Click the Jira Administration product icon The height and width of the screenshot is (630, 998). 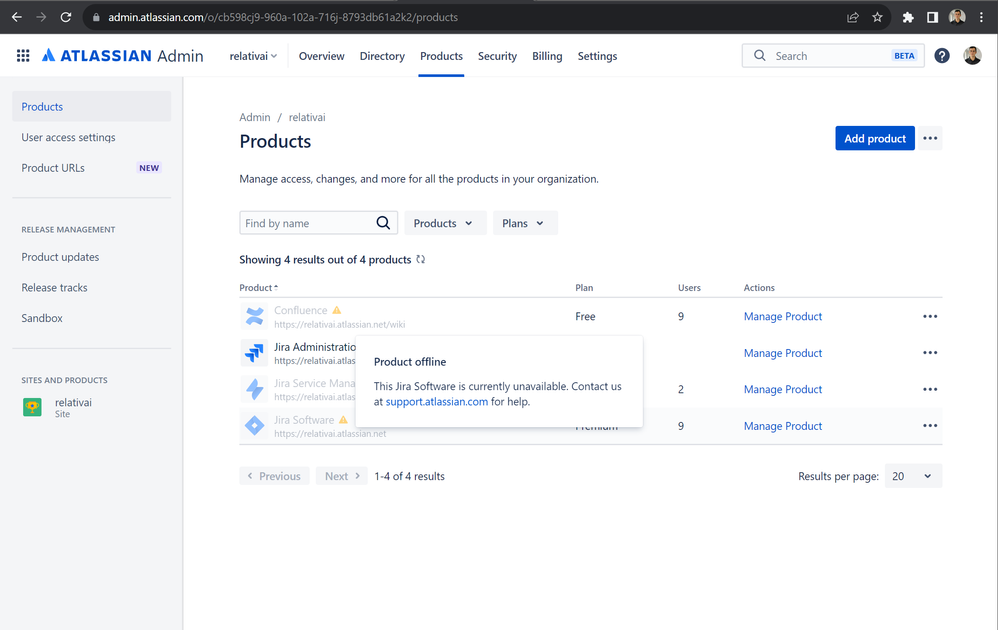pos(255,353)
